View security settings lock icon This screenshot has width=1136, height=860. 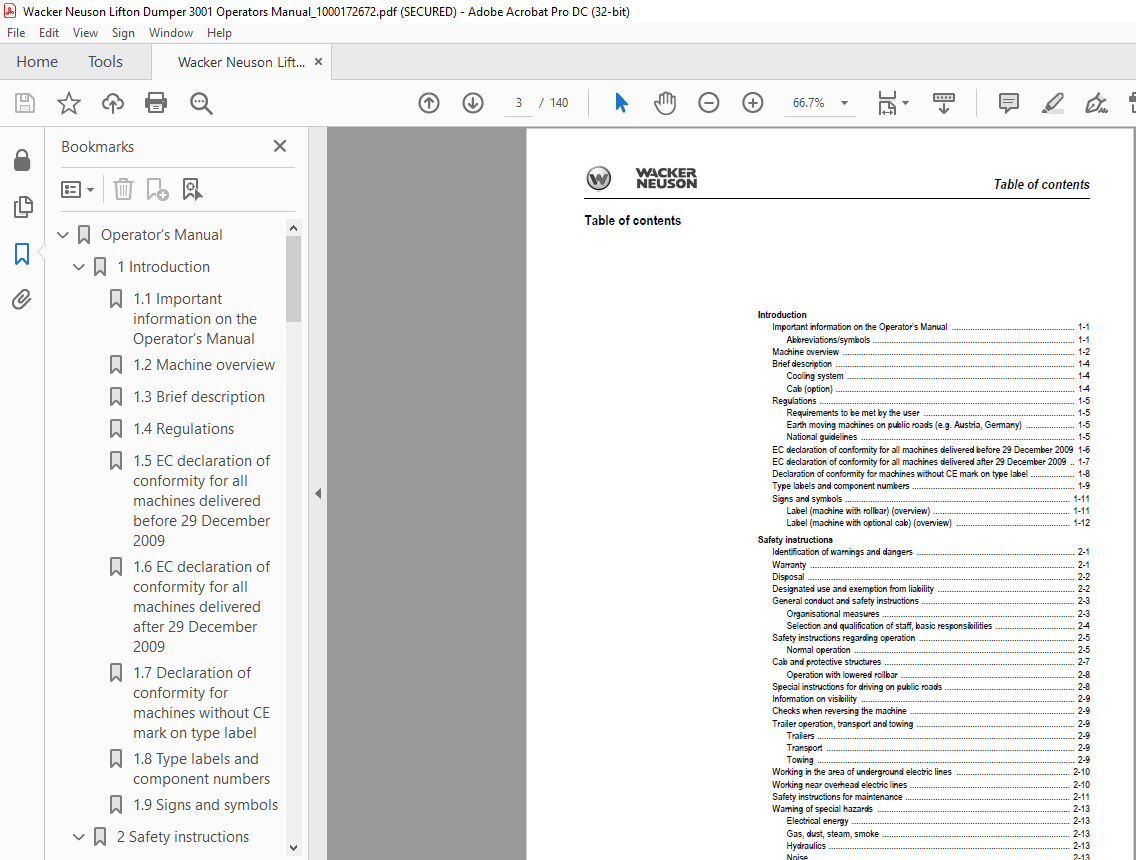pos(22,160)
